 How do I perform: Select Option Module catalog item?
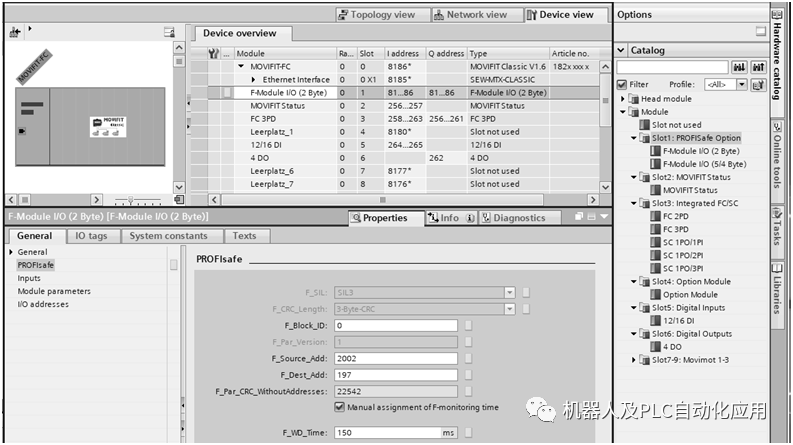click(690, 295)
